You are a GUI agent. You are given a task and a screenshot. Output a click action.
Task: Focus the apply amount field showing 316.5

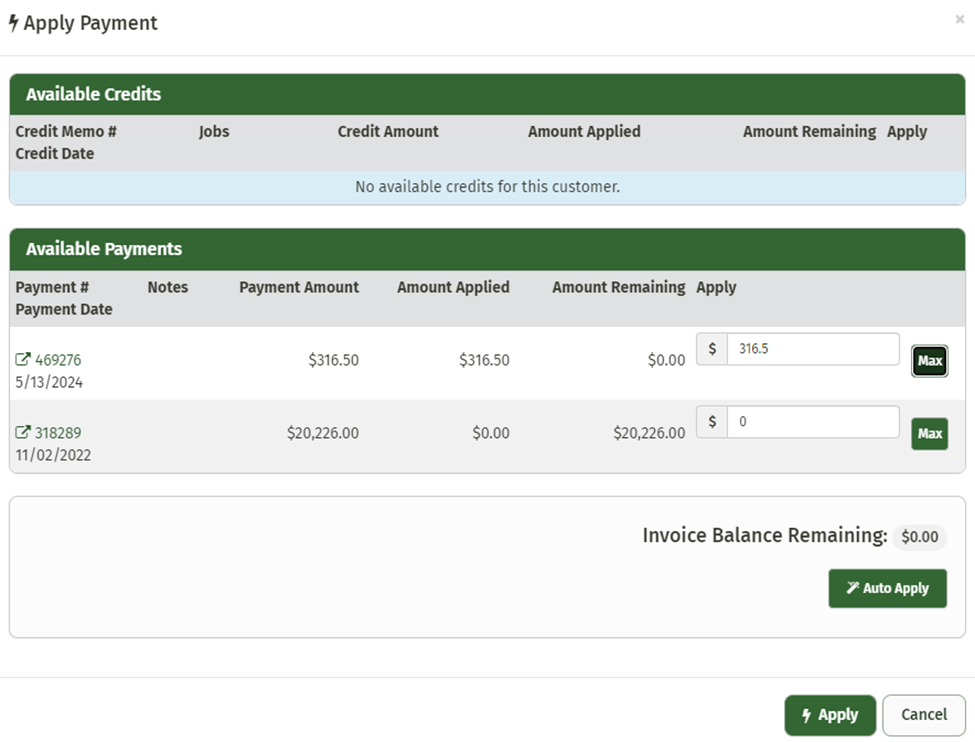pos(812,349)
